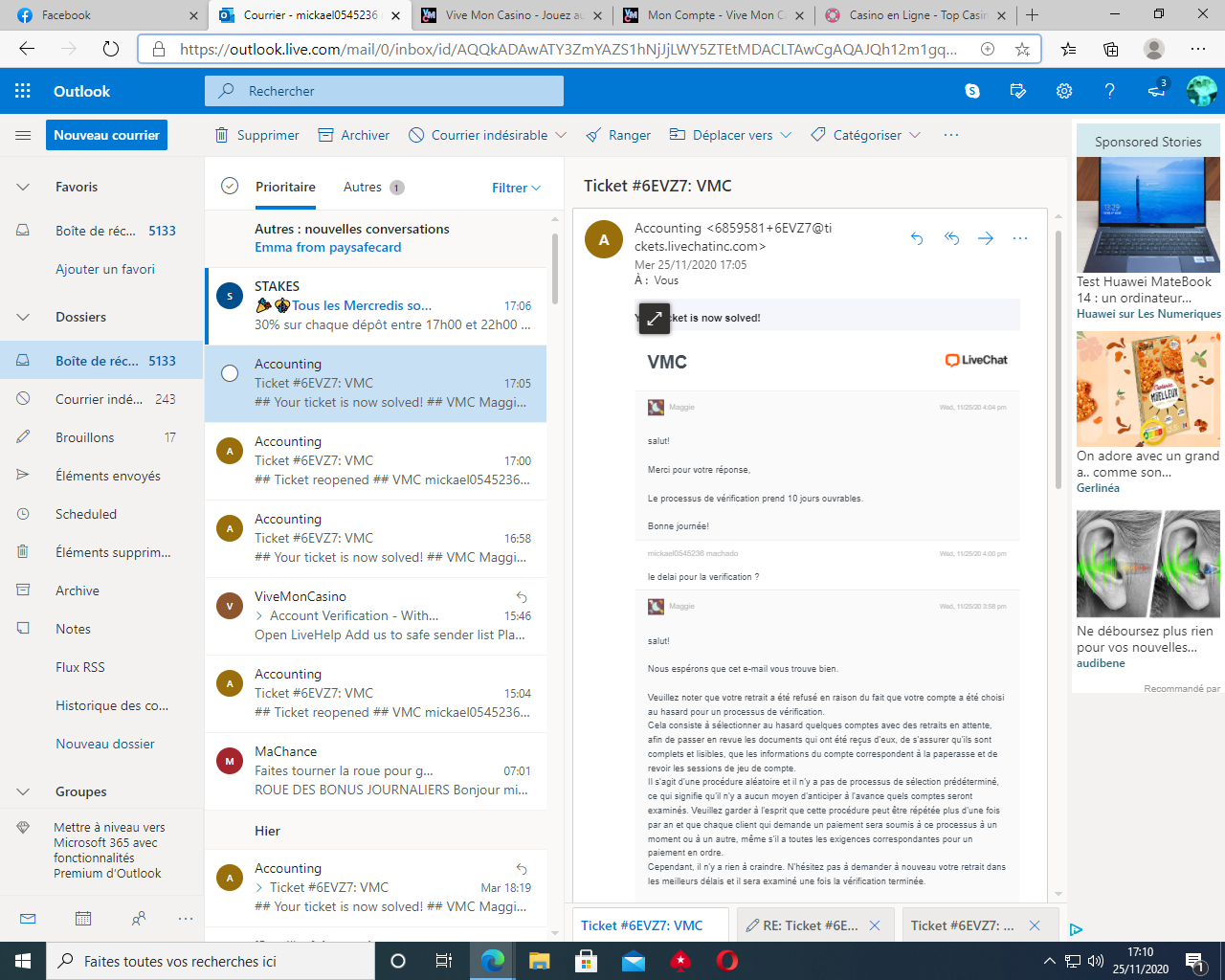Expand the email content with the arrows icon
Image resolution: width=1225 pixels, height=980 pixels.
[x=655, y=319]
